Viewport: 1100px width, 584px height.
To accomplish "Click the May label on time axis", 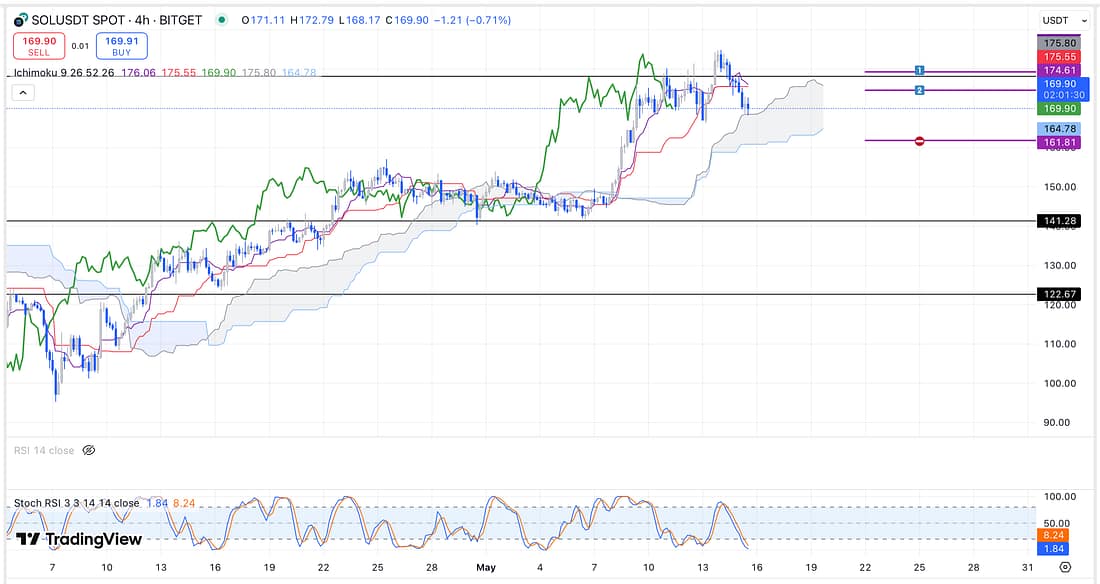I will 486,567.
